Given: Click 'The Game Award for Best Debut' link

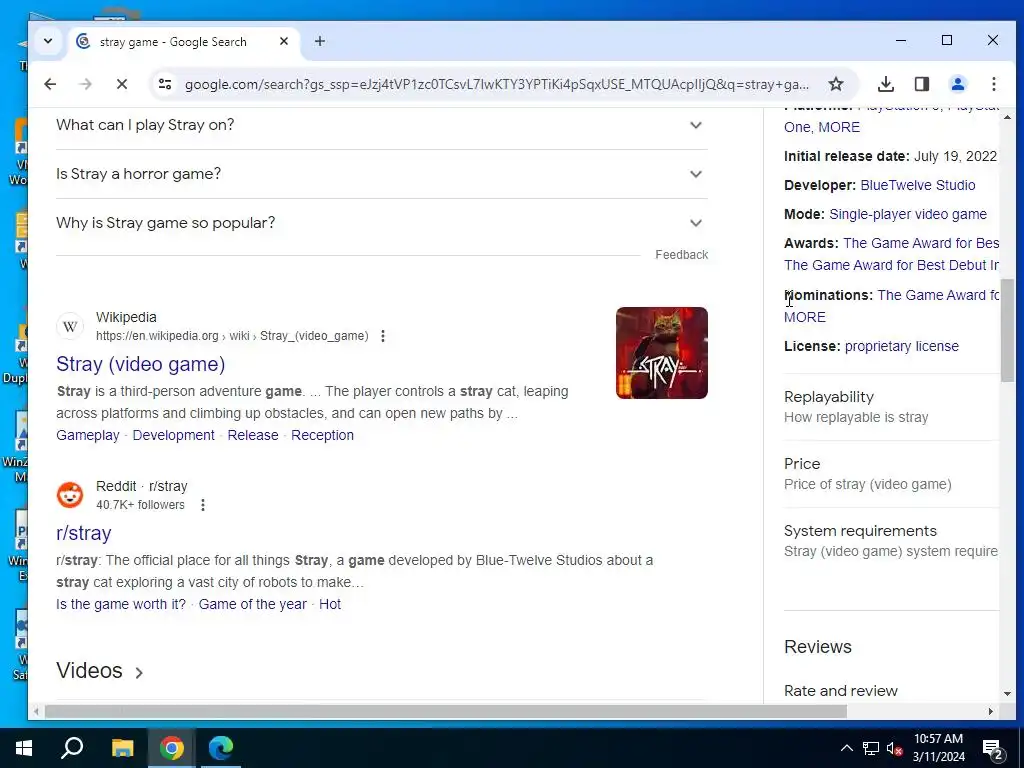Looking at the screenshot, I should (891, 265).
